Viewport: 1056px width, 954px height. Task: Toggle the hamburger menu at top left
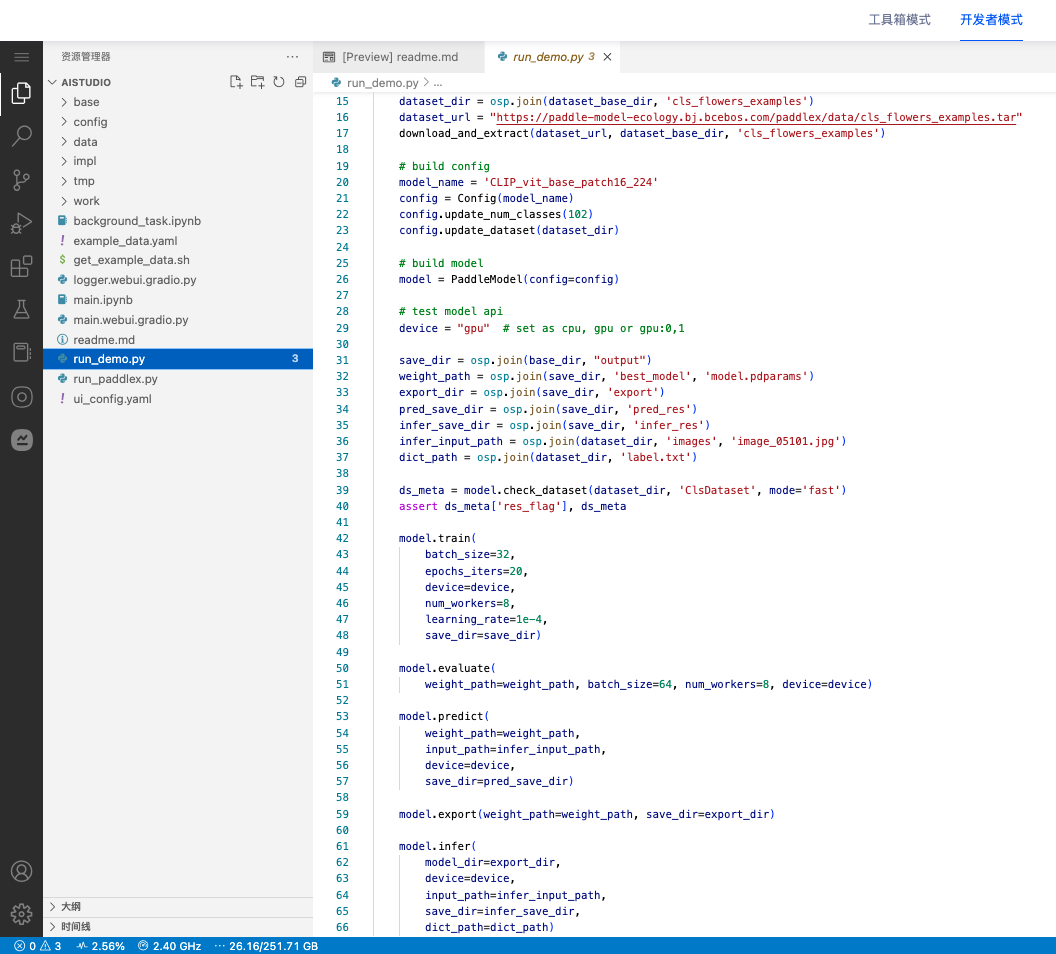pos(21,57)
